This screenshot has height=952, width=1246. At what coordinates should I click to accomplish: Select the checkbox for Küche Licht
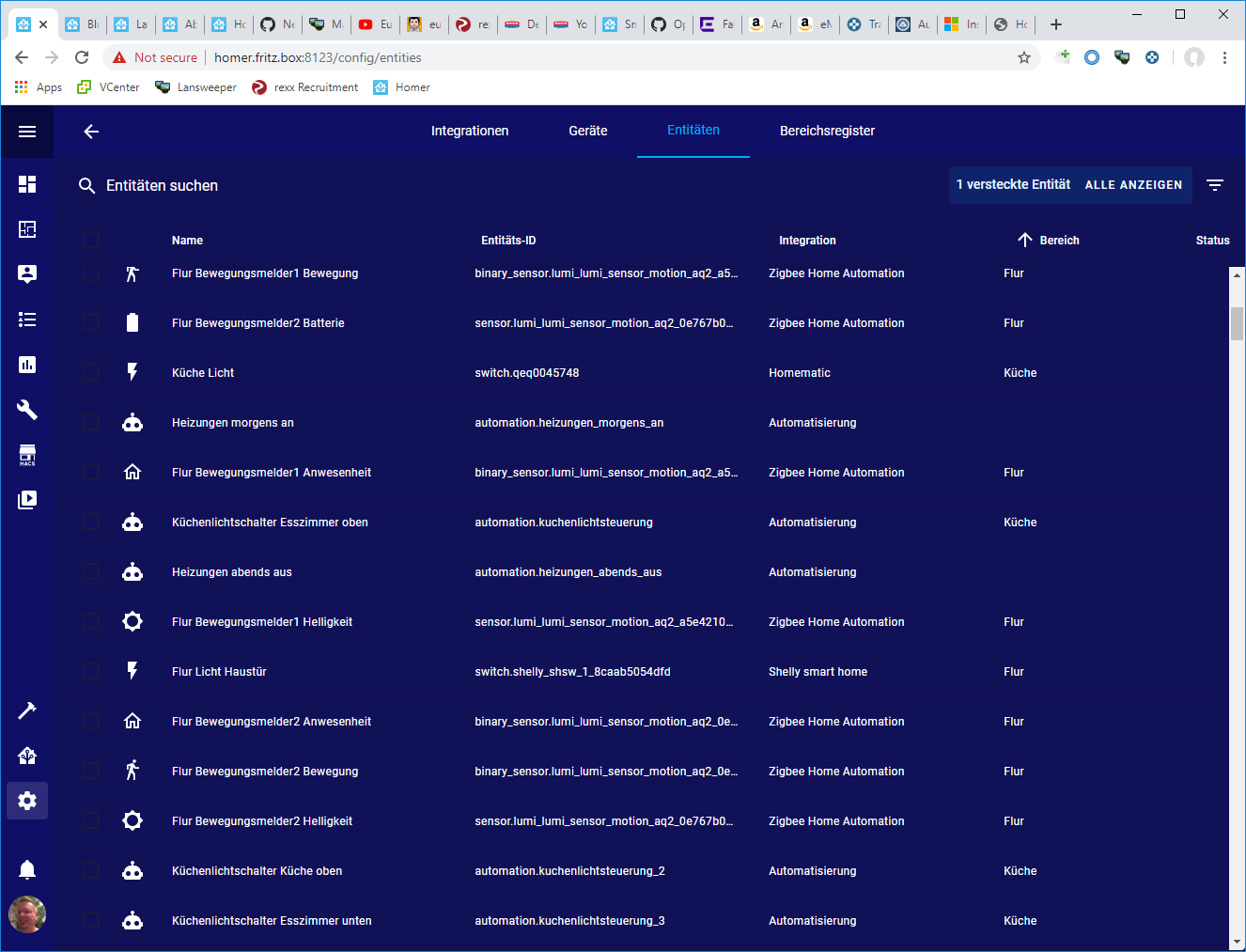[91, 372]
